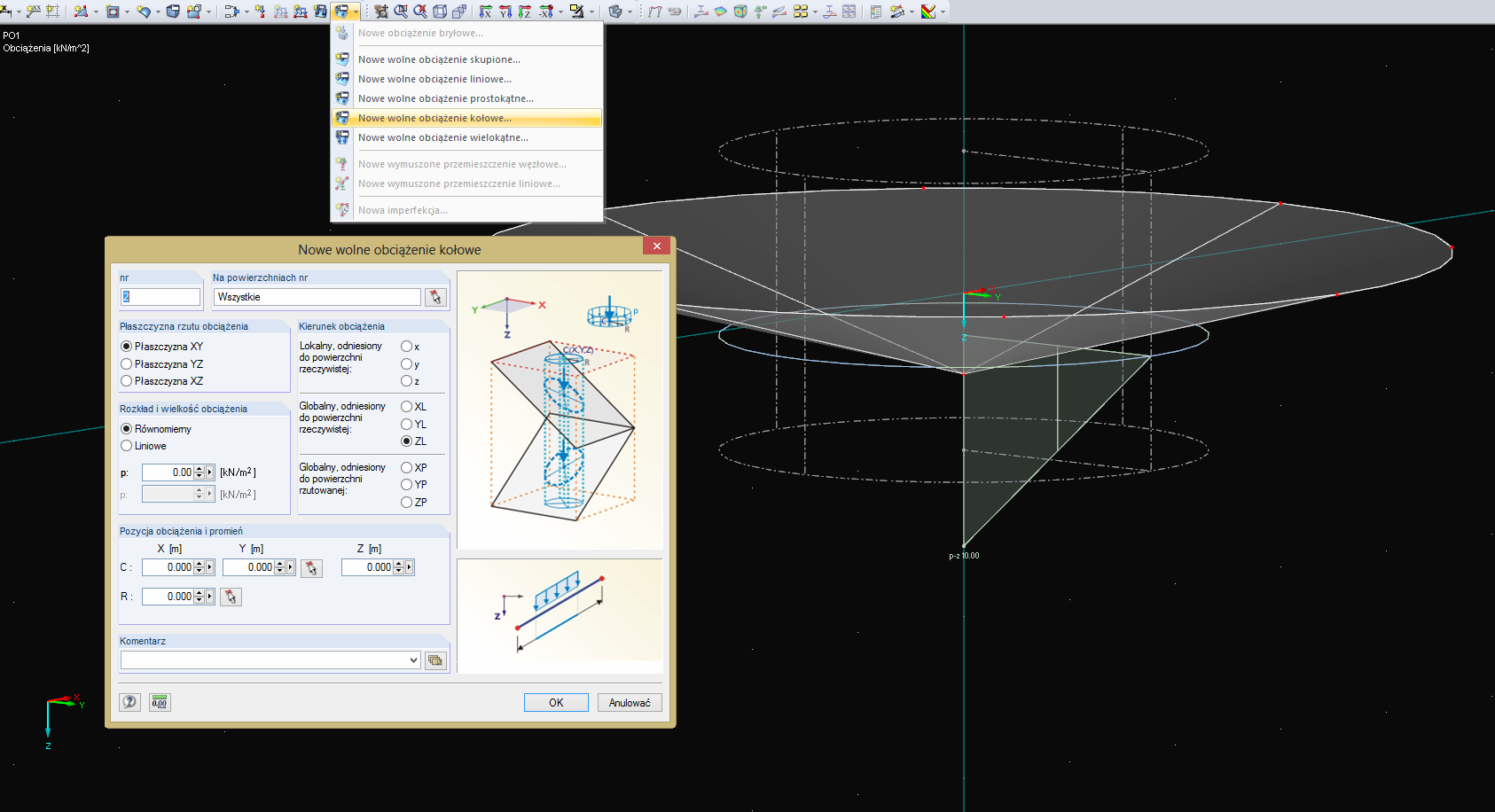This screenshot has width=1495, height=812.
Task: Click the pick-center-point icon in C row
Action: point(311,568)
